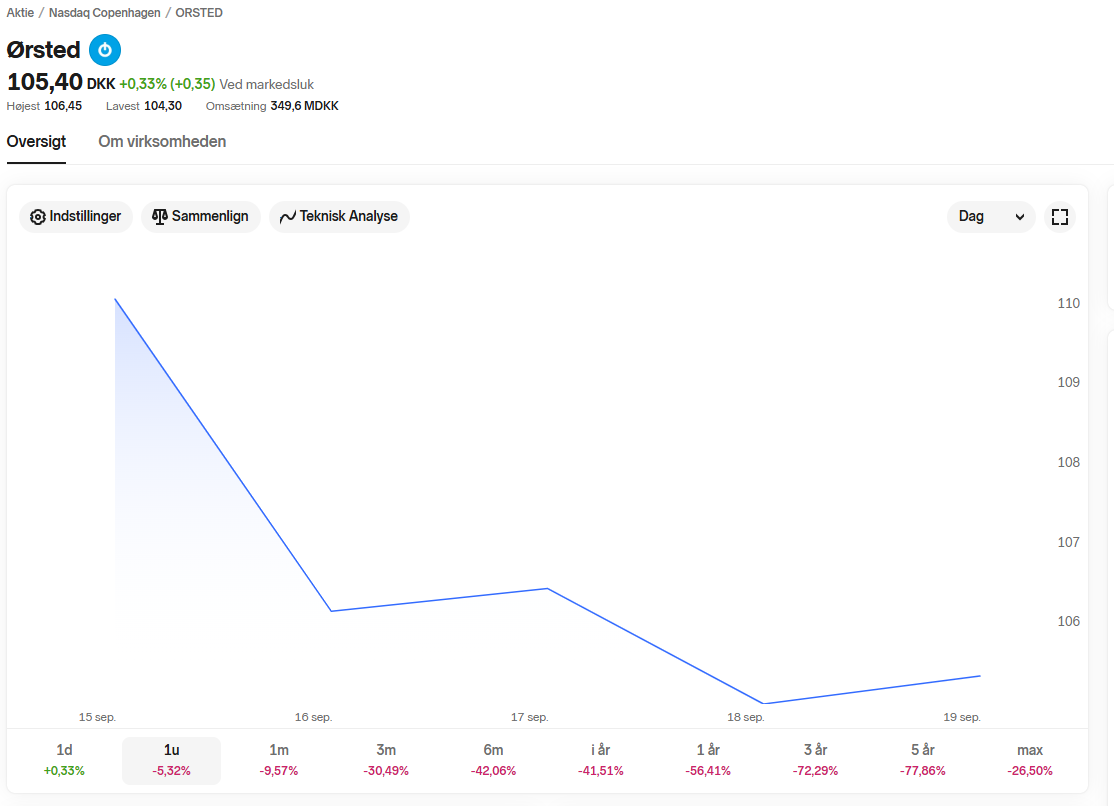
Task: Select the 1d time range
Action: pos(64,760)
